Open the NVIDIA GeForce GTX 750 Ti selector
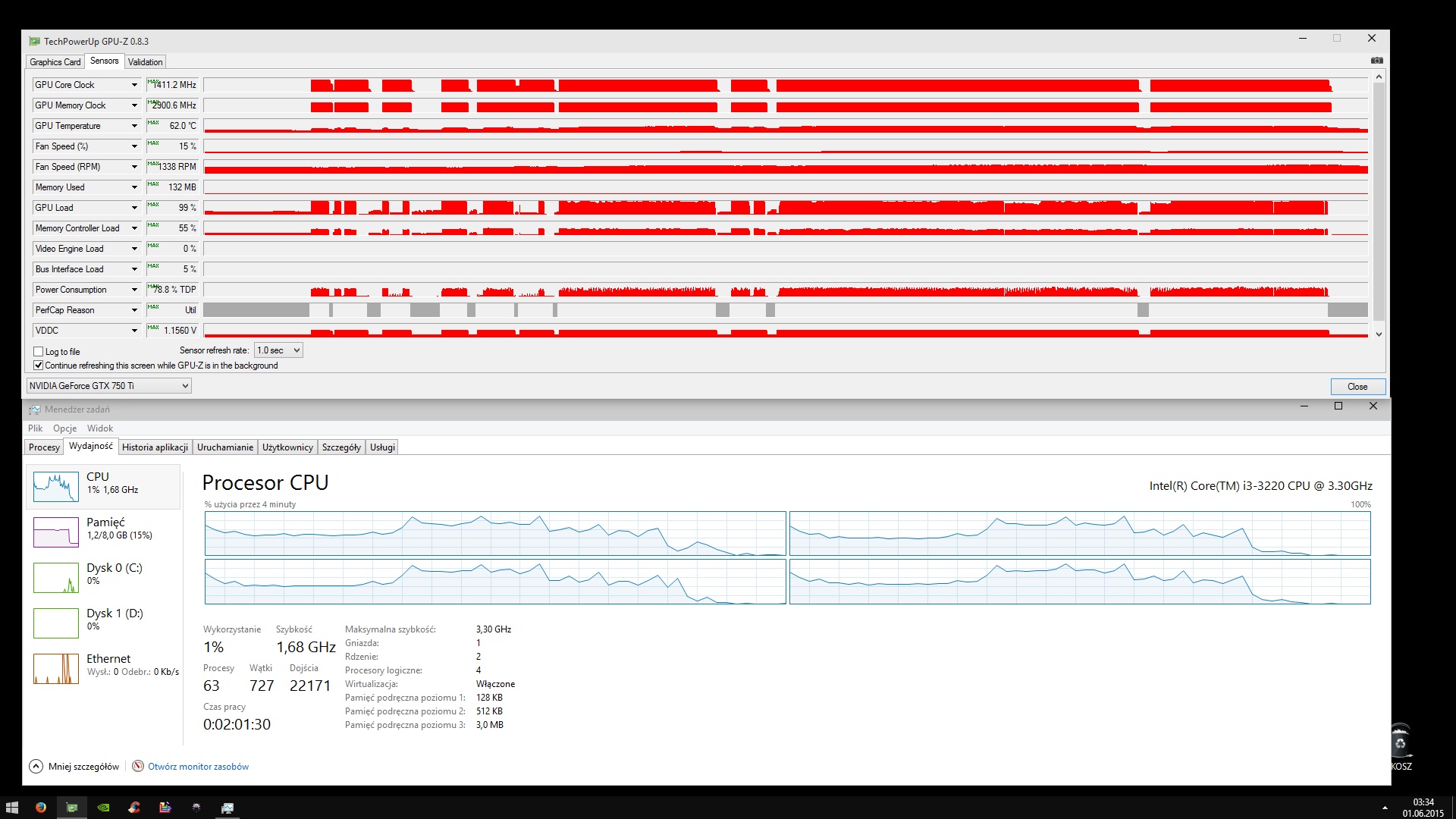The height and width of the screenshot is (819, 1456). tap(108, 386)
